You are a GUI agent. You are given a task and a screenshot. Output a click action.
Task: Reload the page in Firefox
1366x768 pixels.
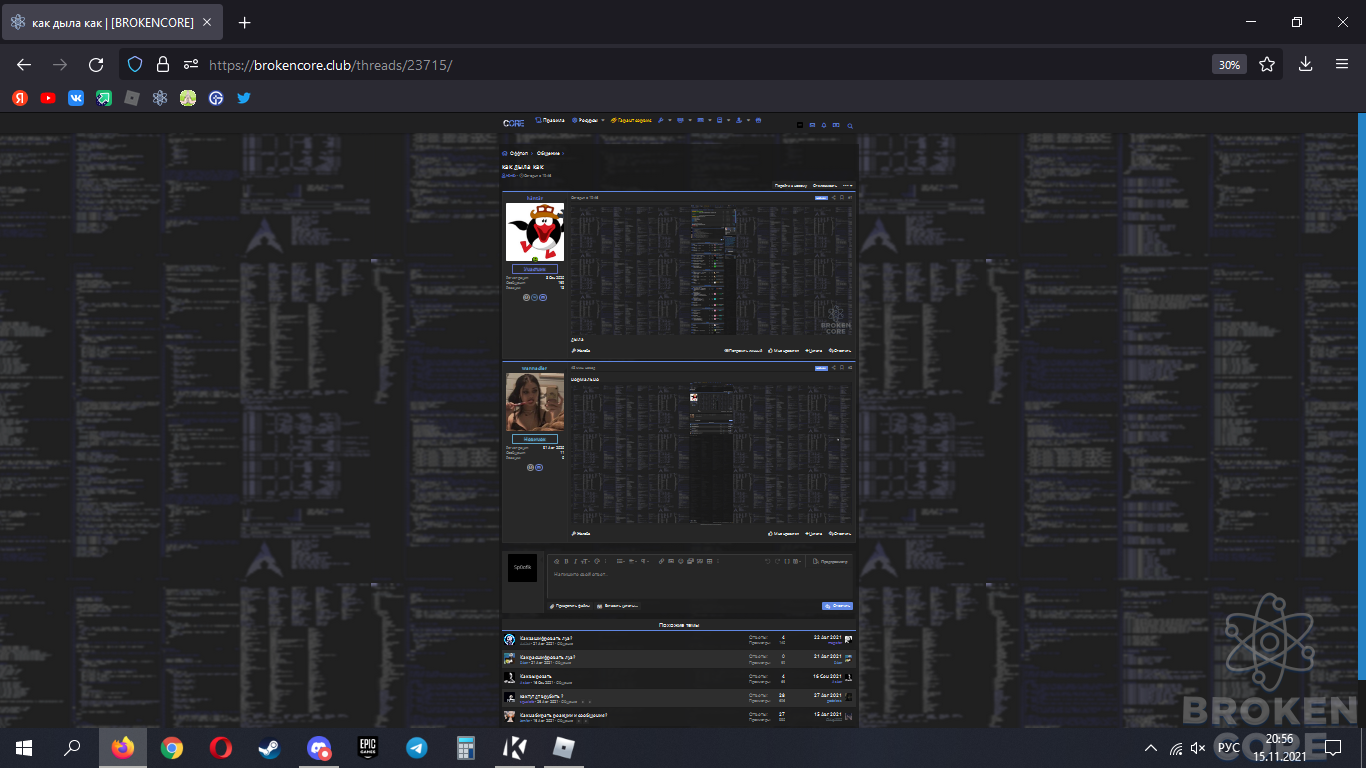pos(96,64)
